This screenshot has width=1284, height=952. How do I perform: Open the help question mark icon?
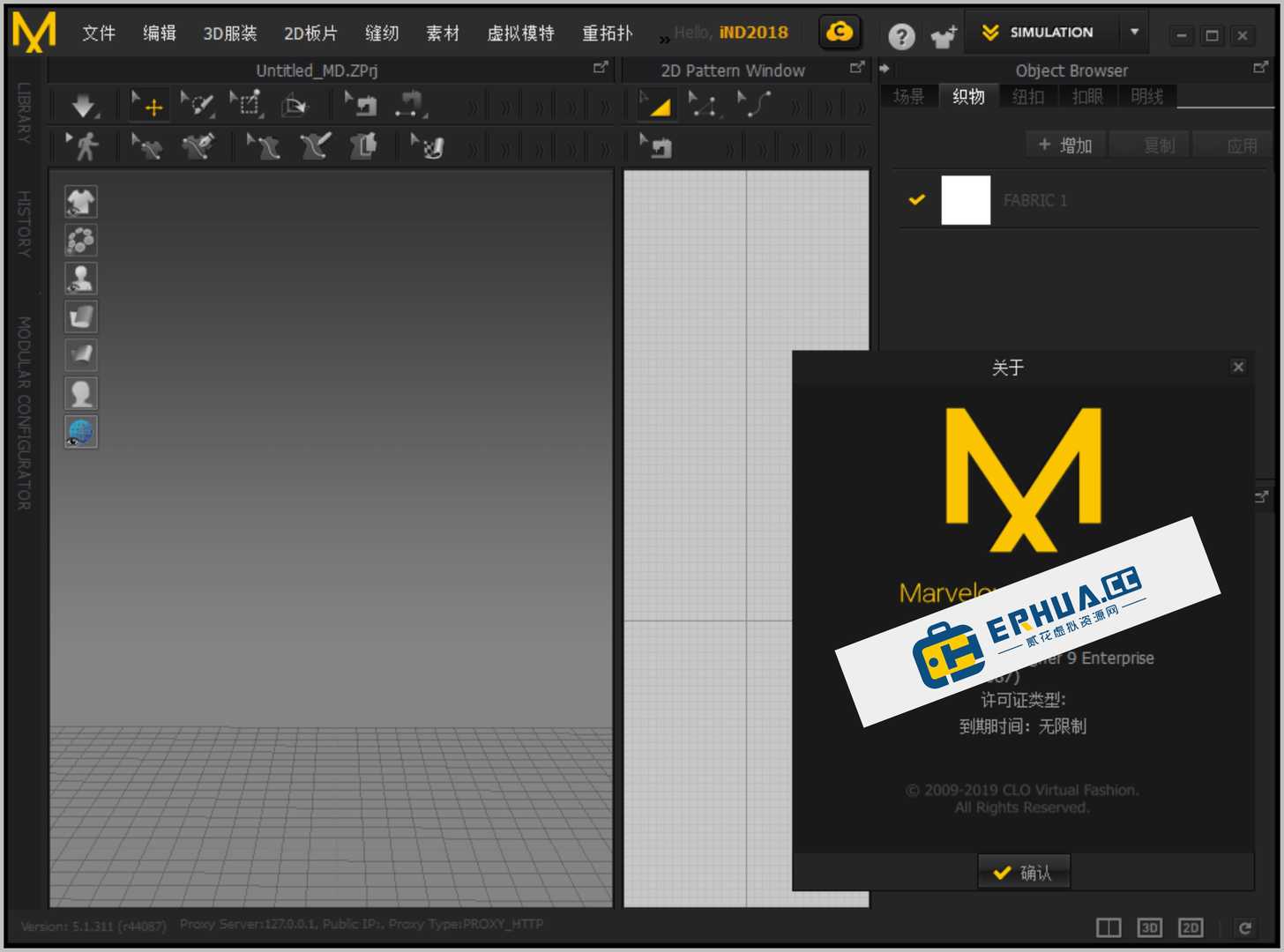pos(900,36)
